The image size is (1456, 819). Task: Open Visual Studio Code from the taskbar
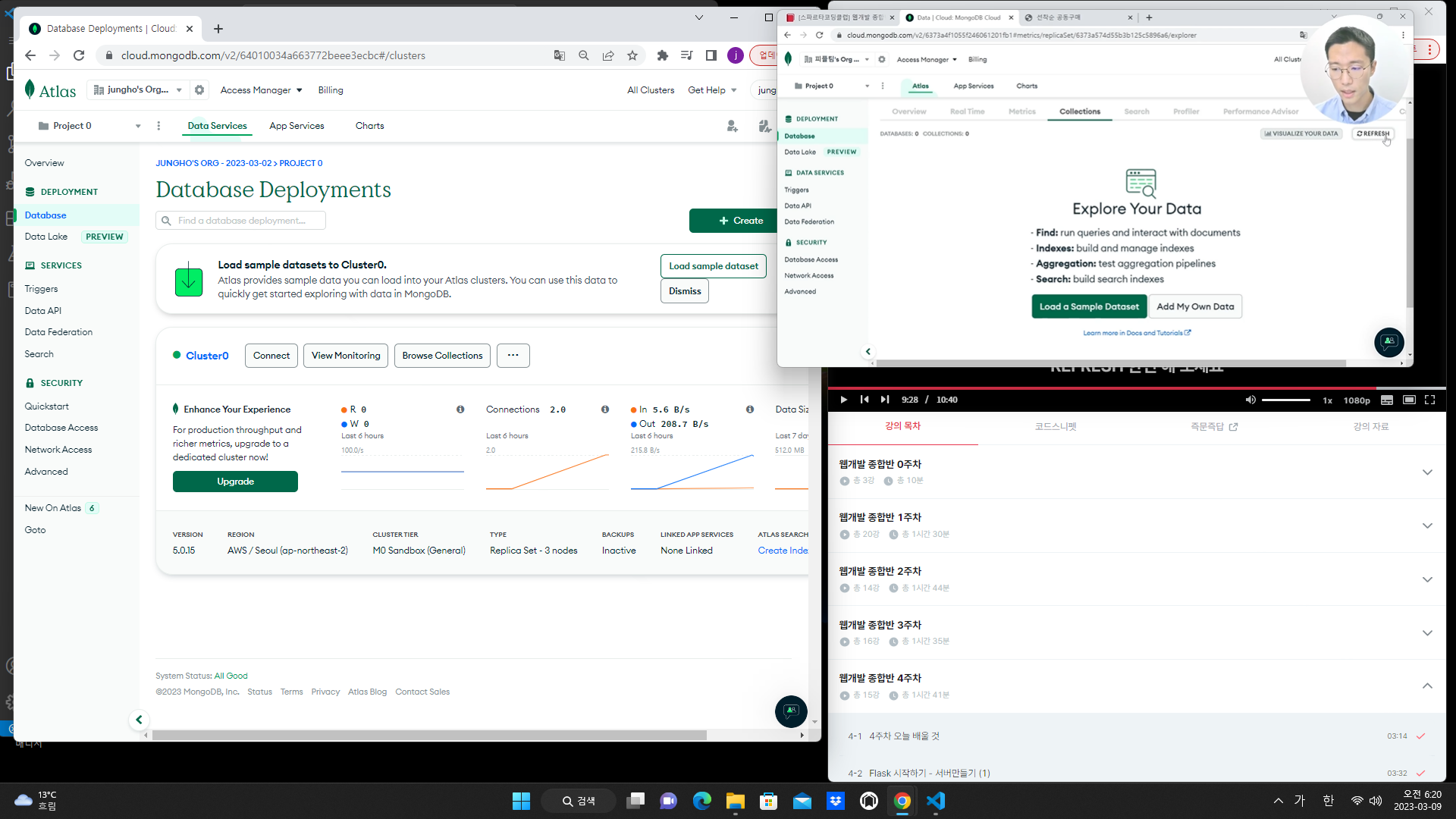coord(936,801)
